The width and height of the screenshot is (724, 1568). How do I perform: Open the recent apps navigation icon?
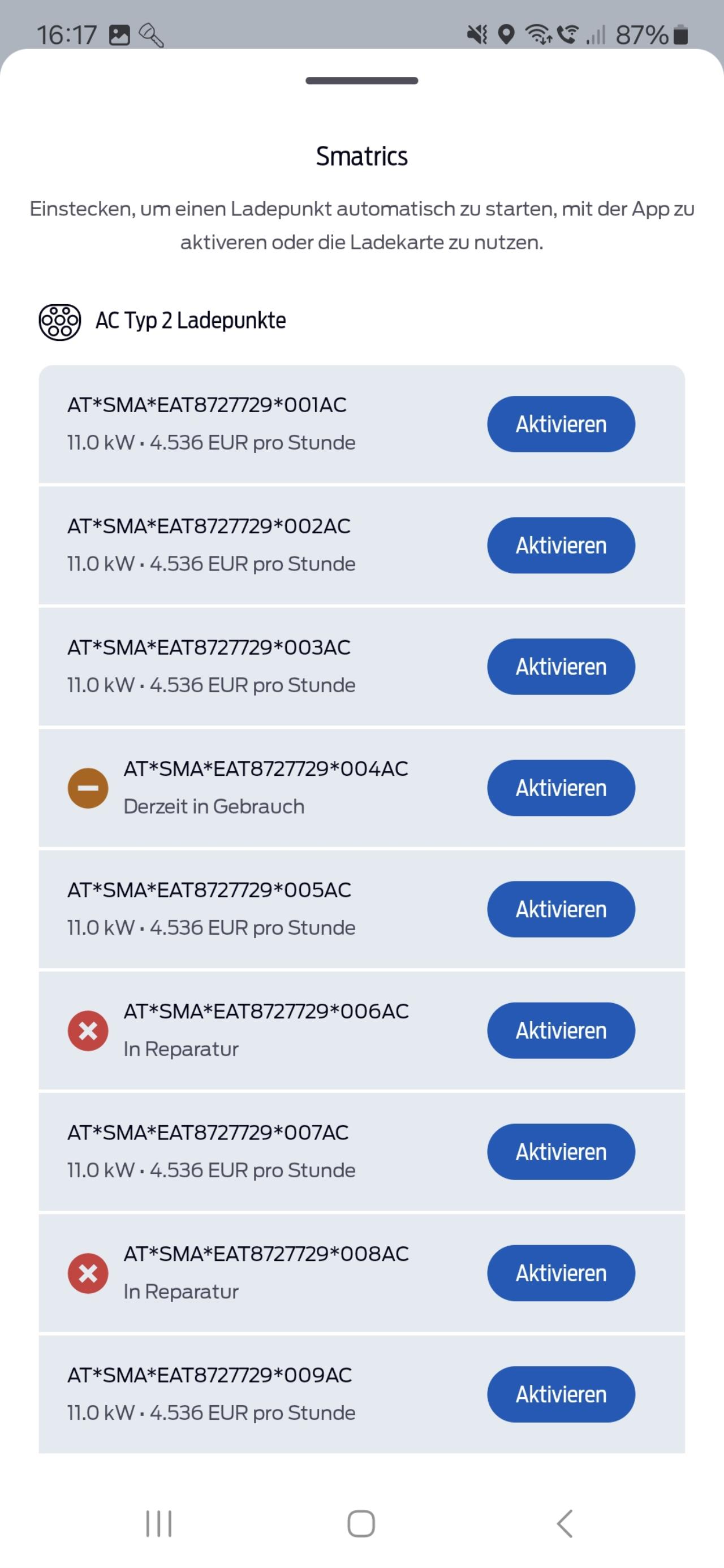159,1523
